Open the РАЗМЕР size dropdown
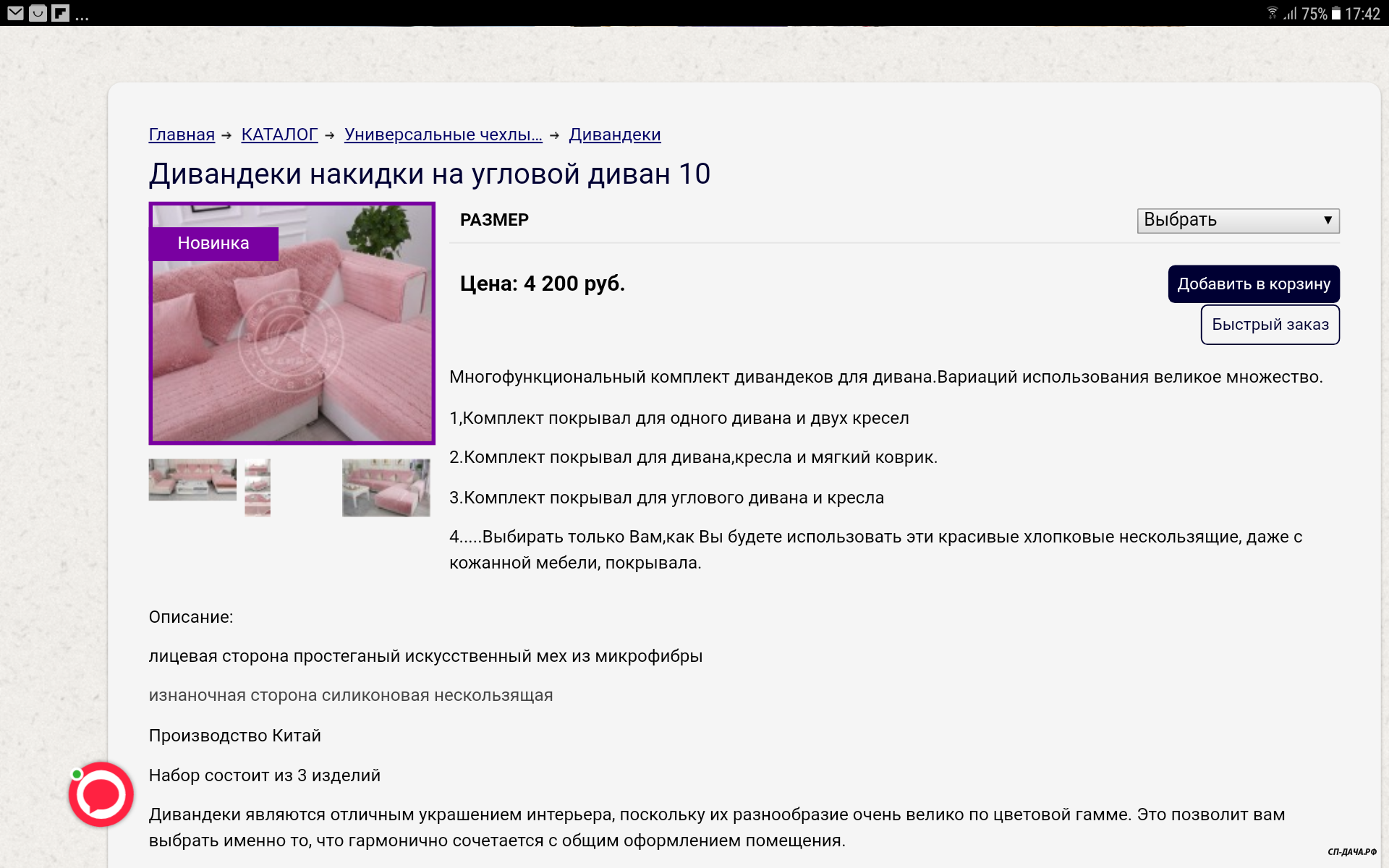Viewport: 1389px width, 868px height. click(x=1237, y=221)
